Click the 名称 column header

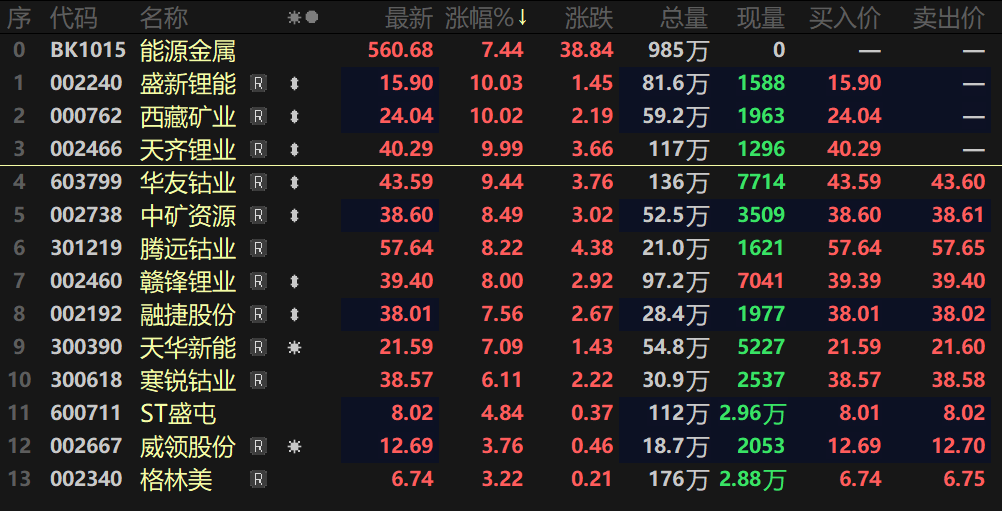pos(164,18)
